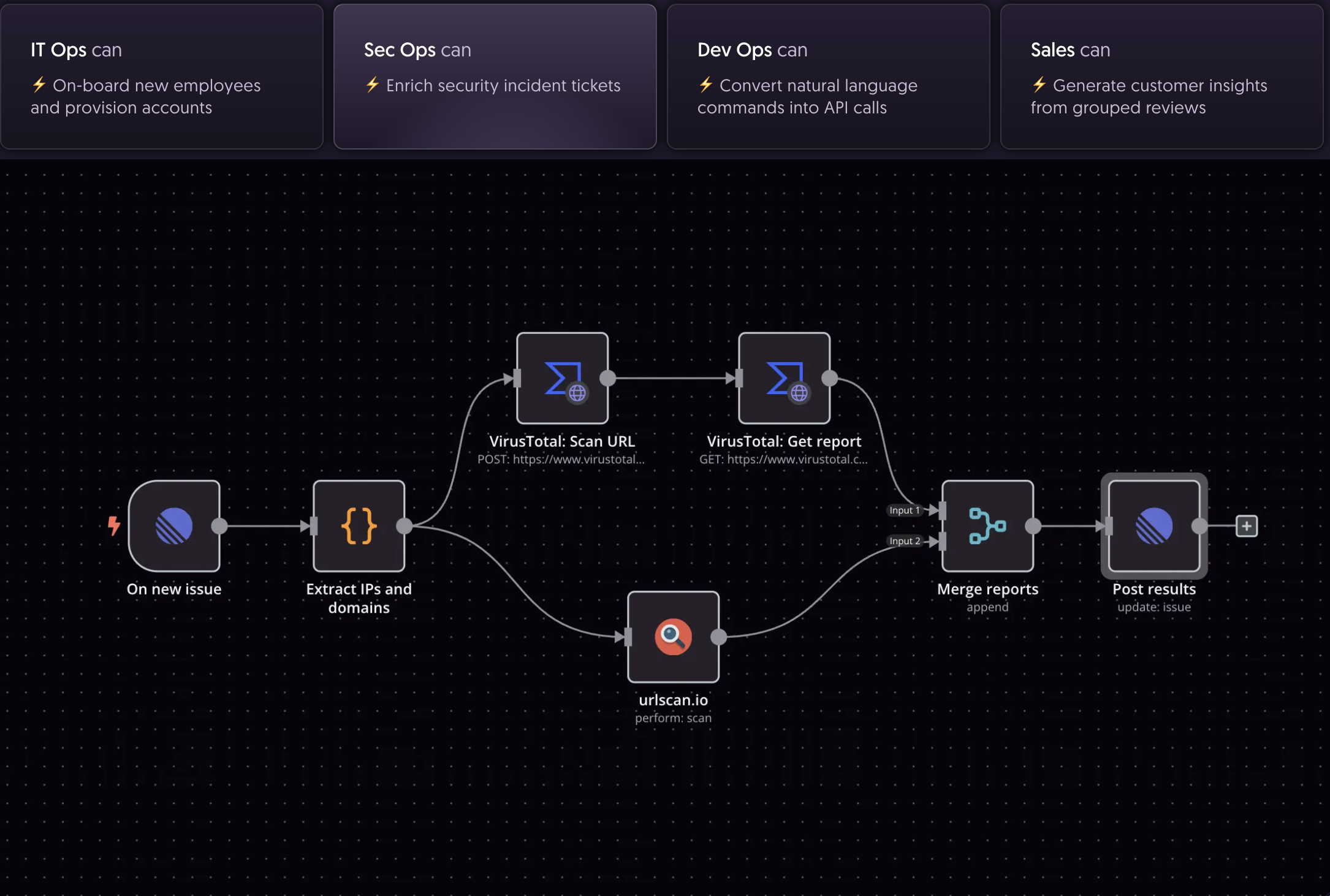Click the output connector of On new issue

point(219,526)
